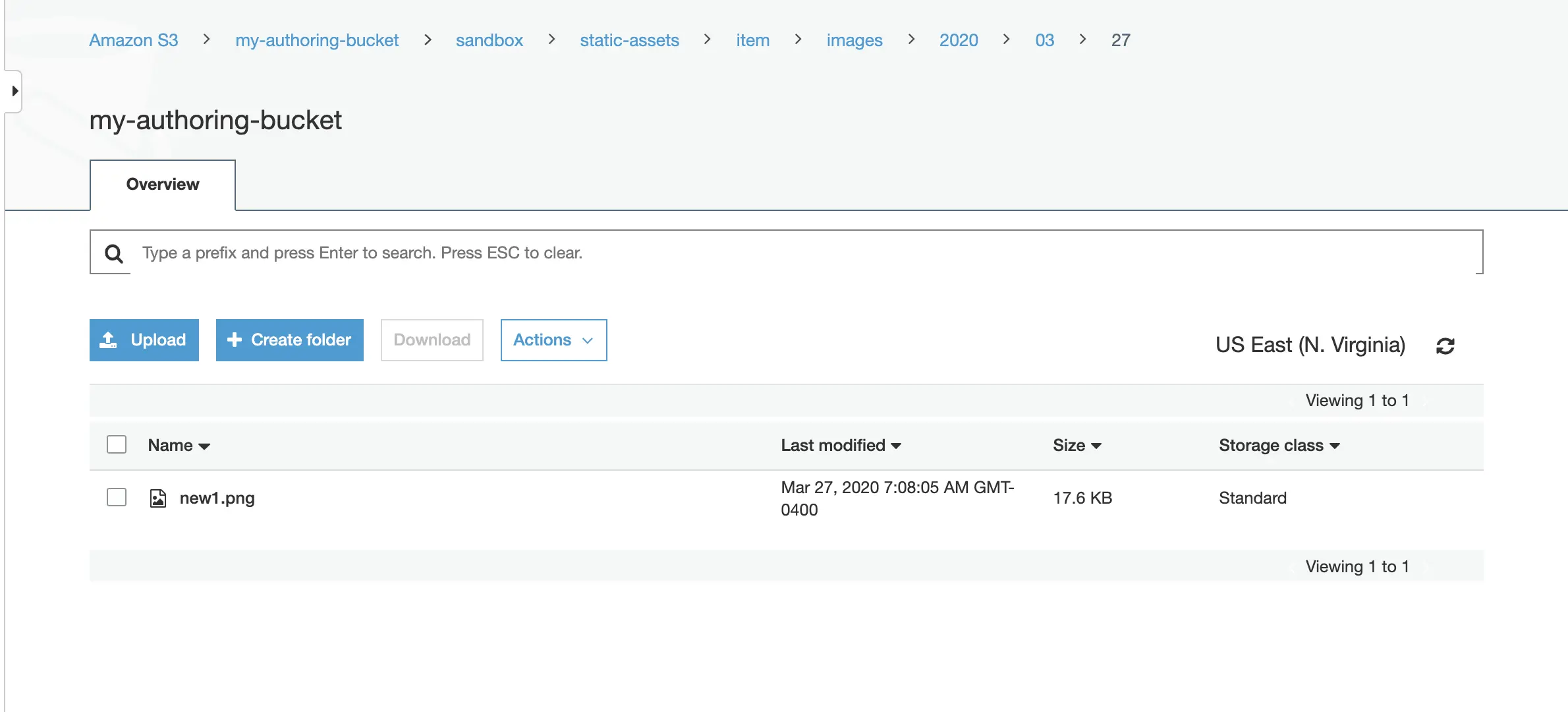Screen dimensions: 1568x712
Task: Check the checkbox next to new1.png
Action: tap(116, 497)
